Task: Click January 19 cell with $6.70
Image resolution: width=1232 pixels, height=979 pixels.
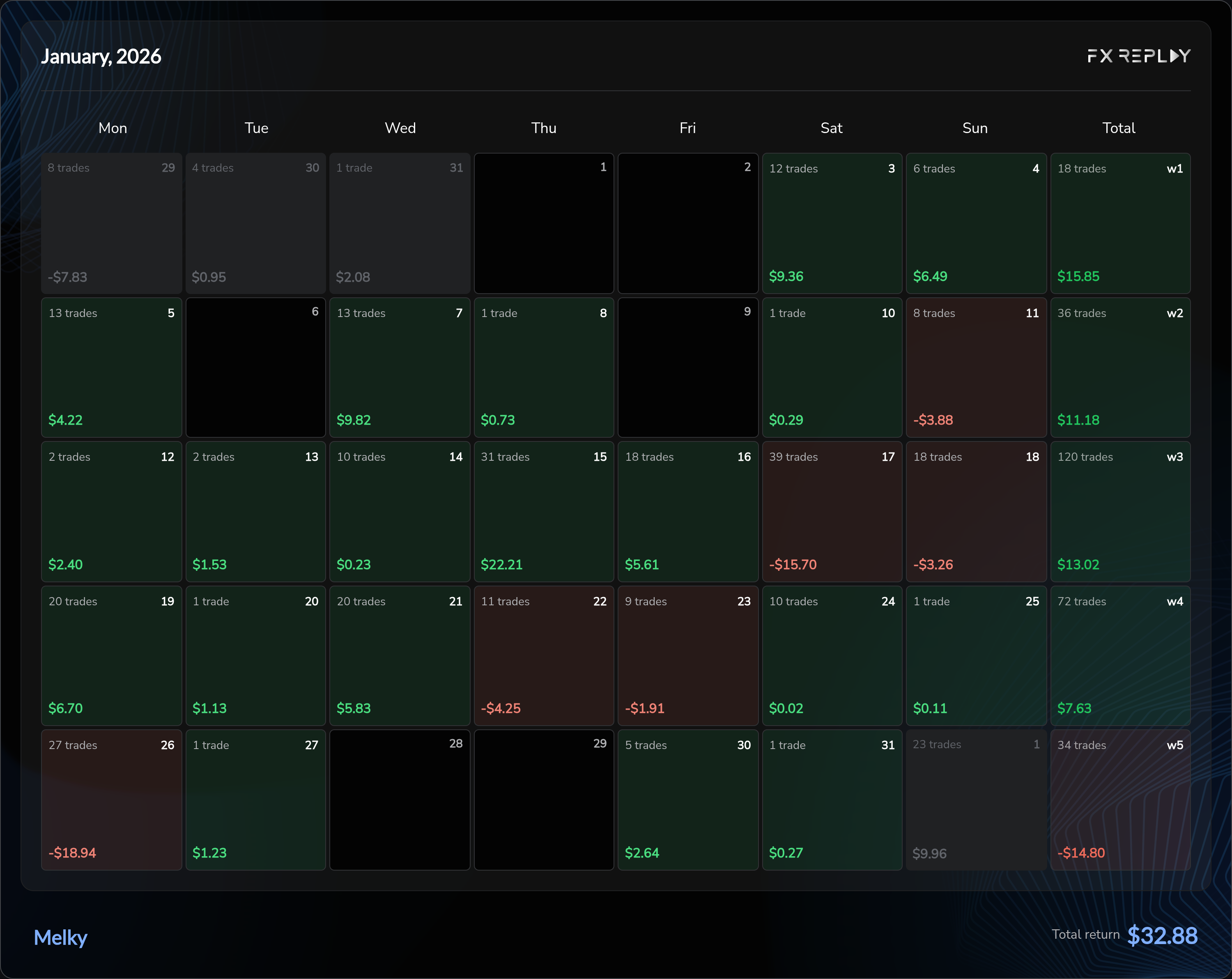Action: (111, 655)
